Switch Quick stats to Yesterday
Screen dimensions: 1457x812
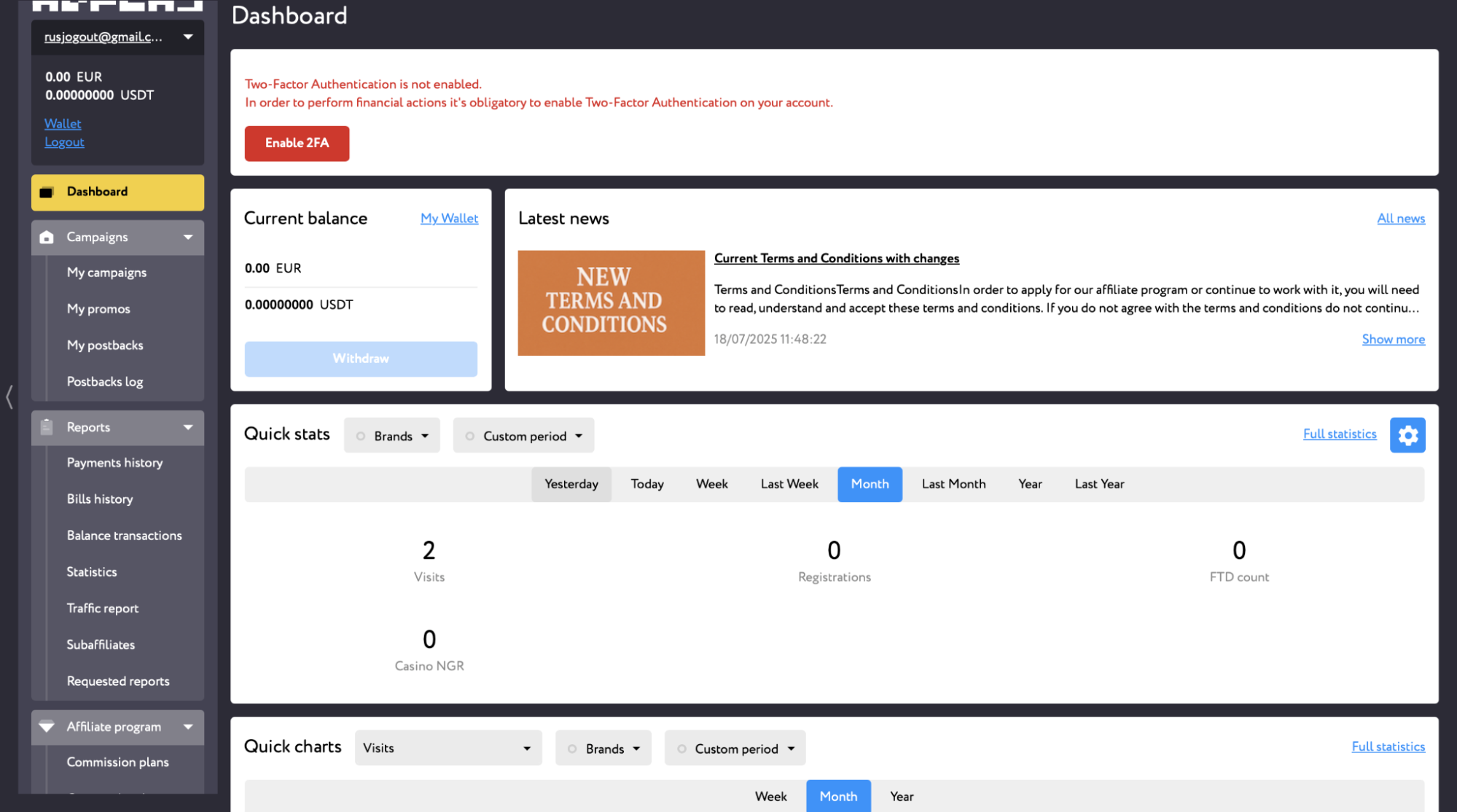point(571,484)
